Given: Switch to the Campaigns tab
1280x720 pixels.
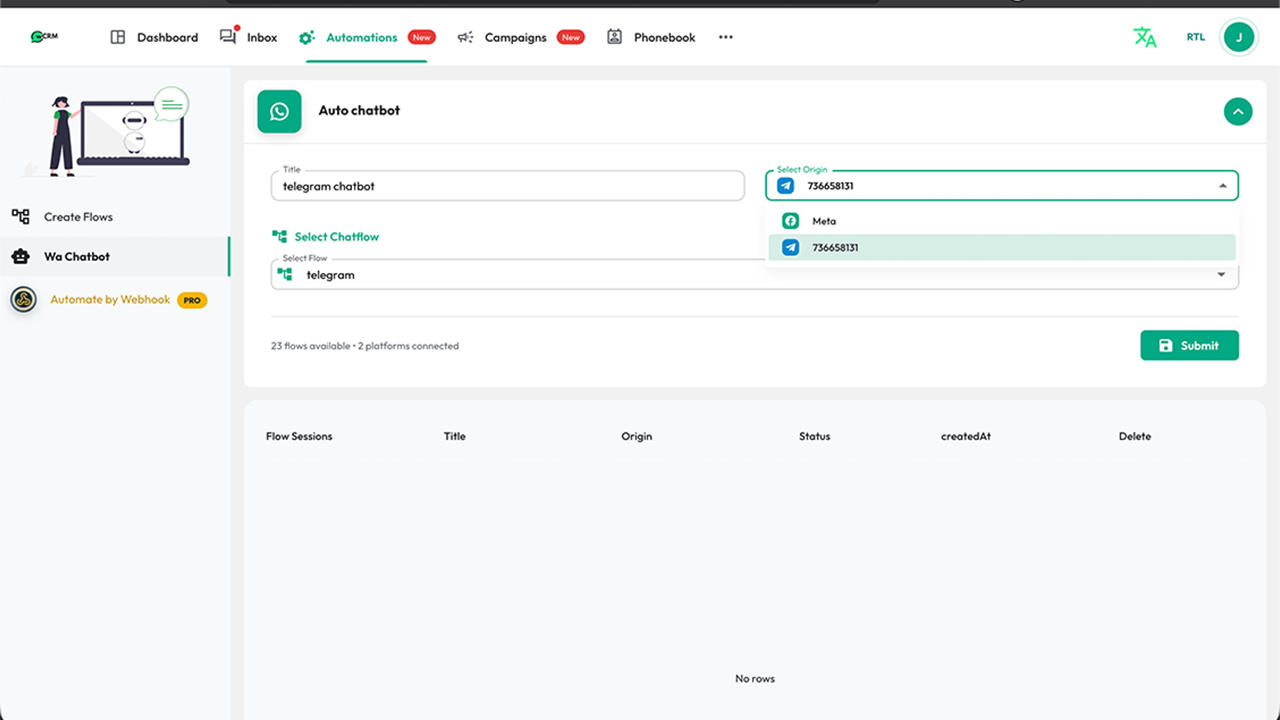Looking at the screenshot, I should coord(520,38).
